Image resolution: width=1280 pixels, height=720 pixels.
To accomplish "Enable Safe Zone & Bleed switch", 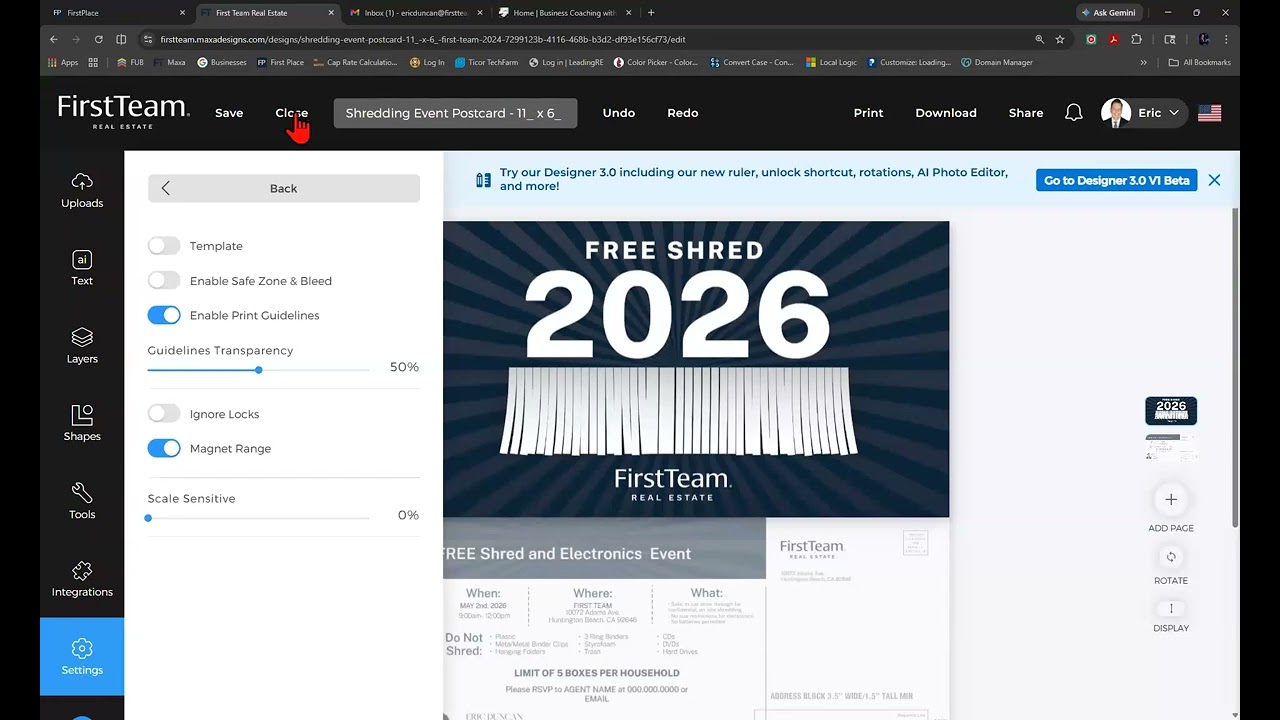I will (164, 281).
